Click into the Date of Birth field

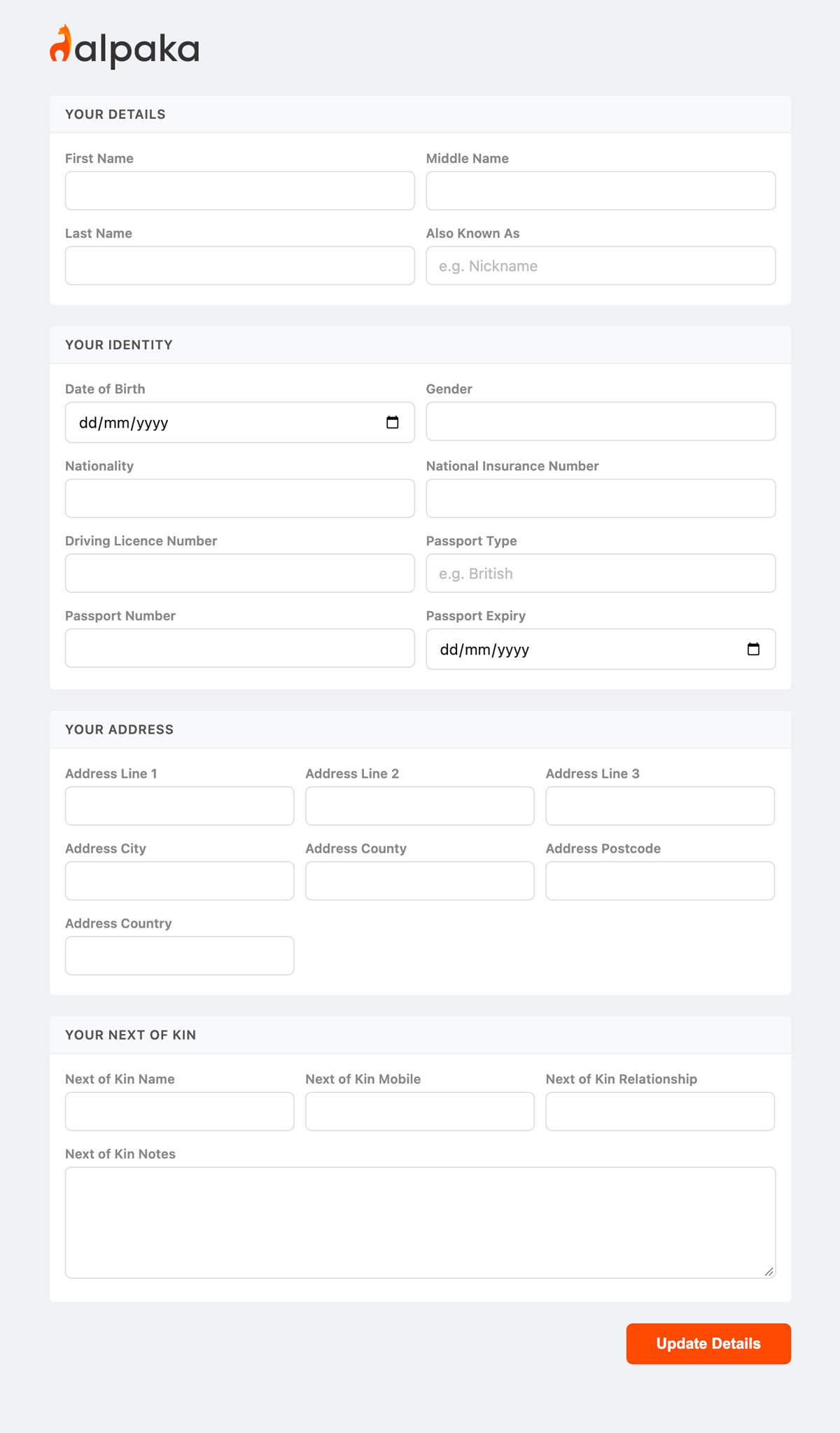click(240, 422)
